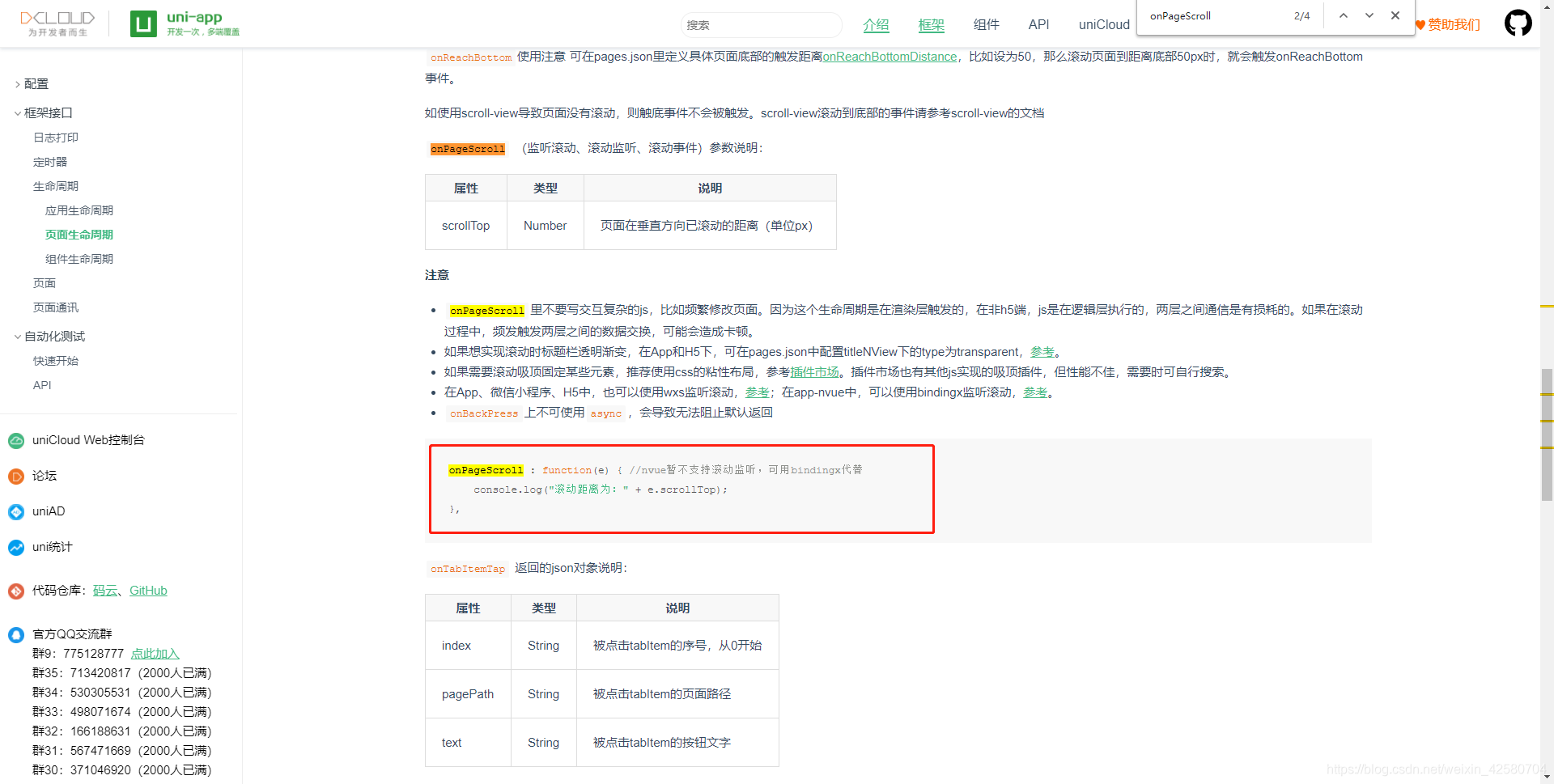
Task: Click 参考 link after wxs监听滚动
Action: click(757, 392)
